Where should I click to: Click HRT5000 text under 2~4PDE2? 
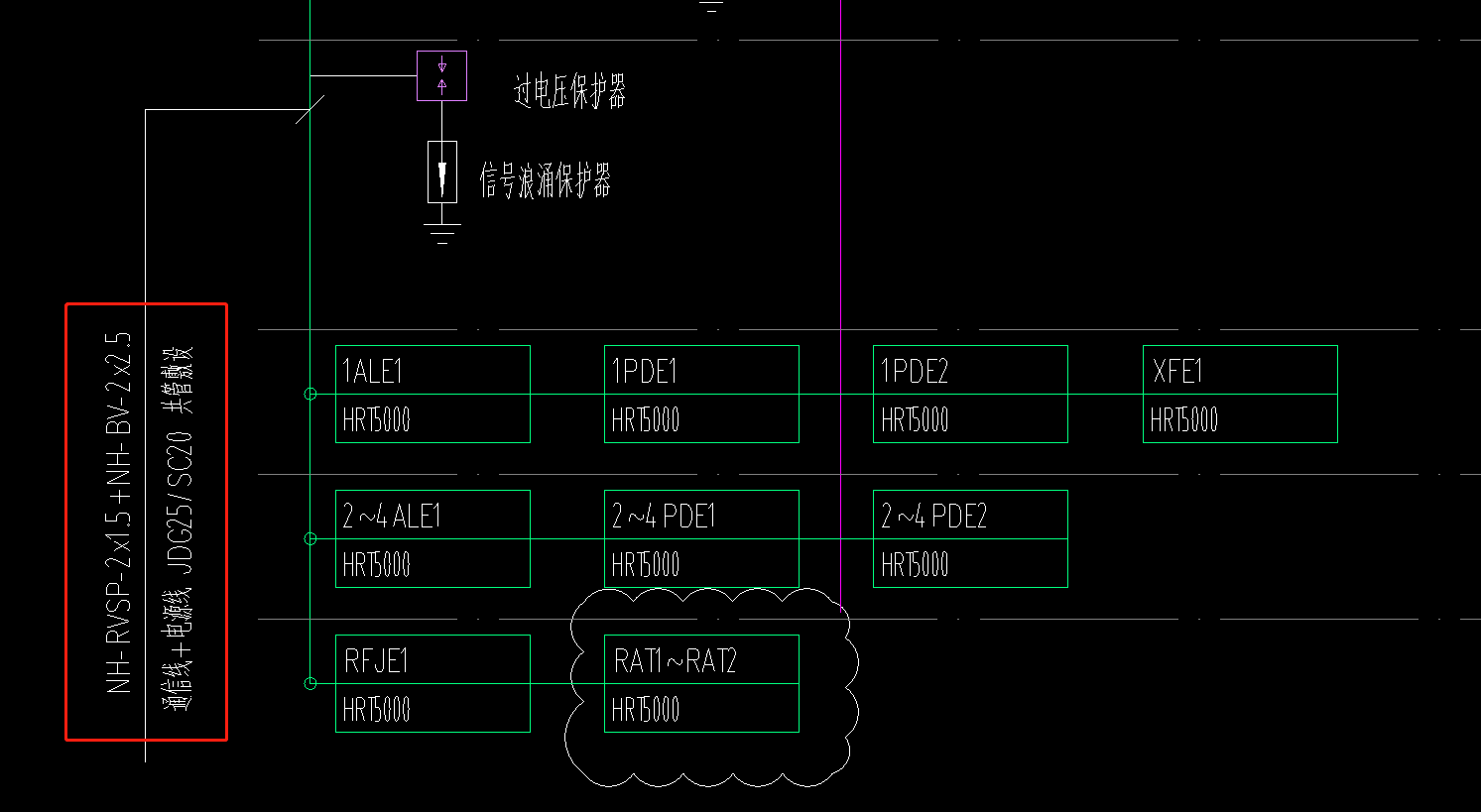tap(915, 564)
